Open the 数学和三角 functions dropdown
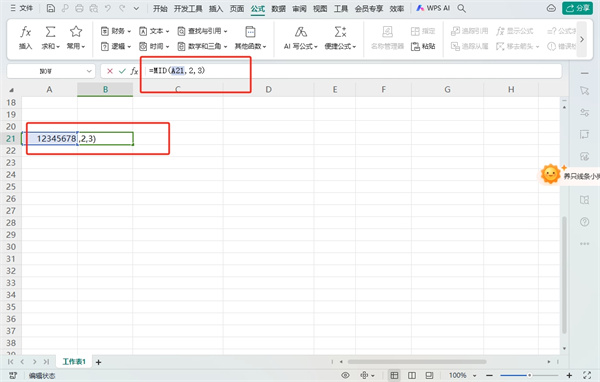 pos(202,46)
